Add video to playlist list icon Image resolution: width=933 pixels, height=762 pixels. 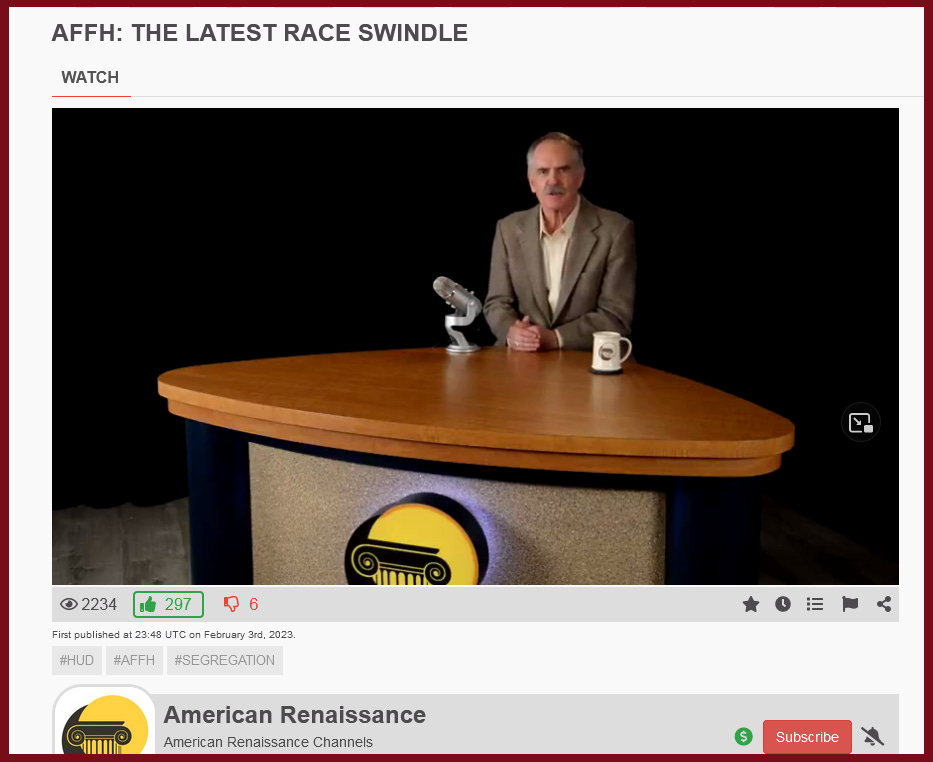815,604
